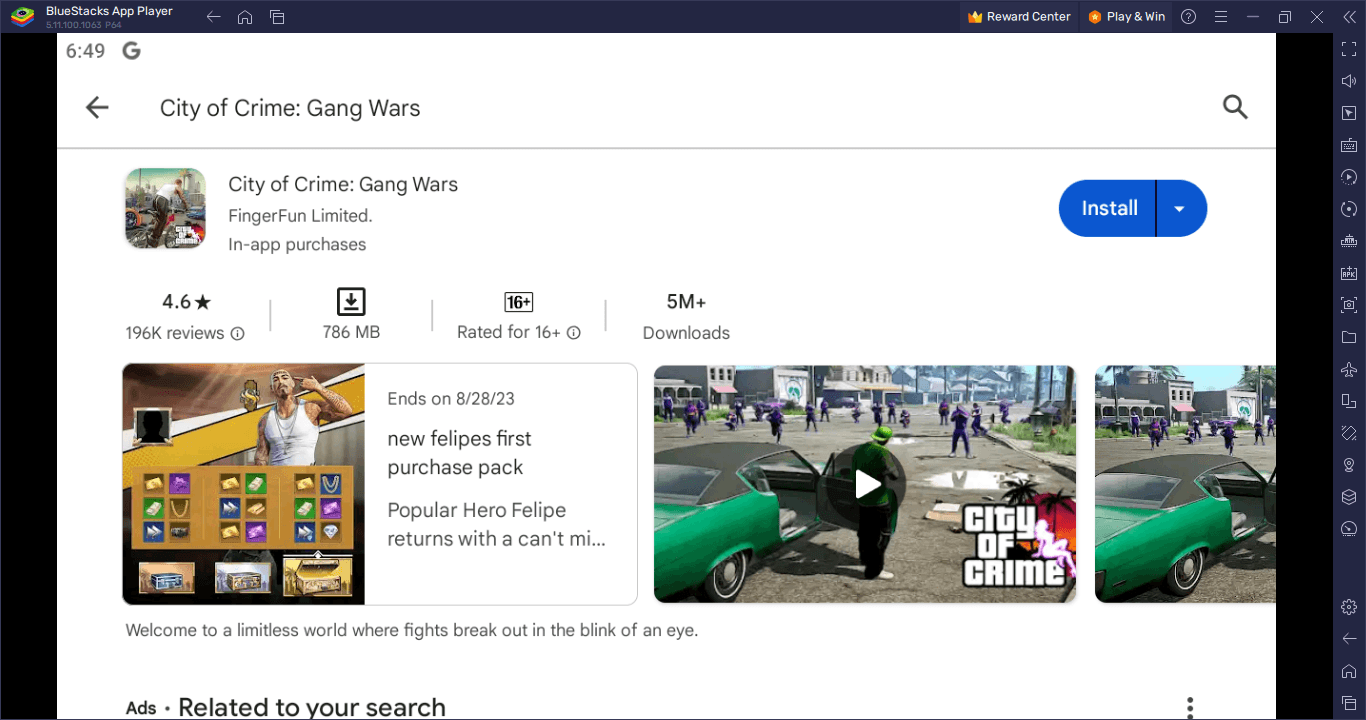Image resolution: width=1366 pixels, height=720 pixels.
Task: Click the recent apps icon in sidebar
Action: [1349, 703]
